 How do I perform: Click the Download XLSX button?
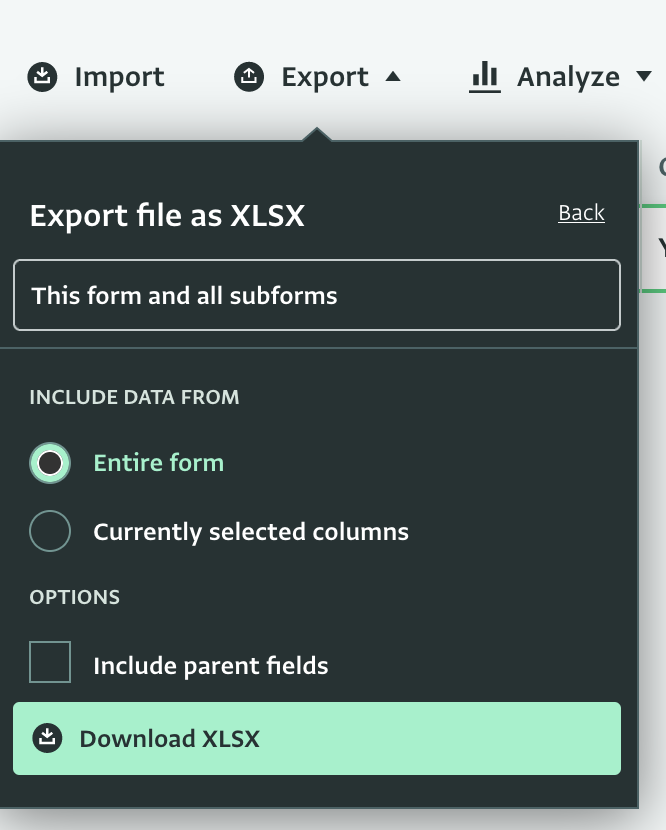pyautogui.click(x=317, y=738)
